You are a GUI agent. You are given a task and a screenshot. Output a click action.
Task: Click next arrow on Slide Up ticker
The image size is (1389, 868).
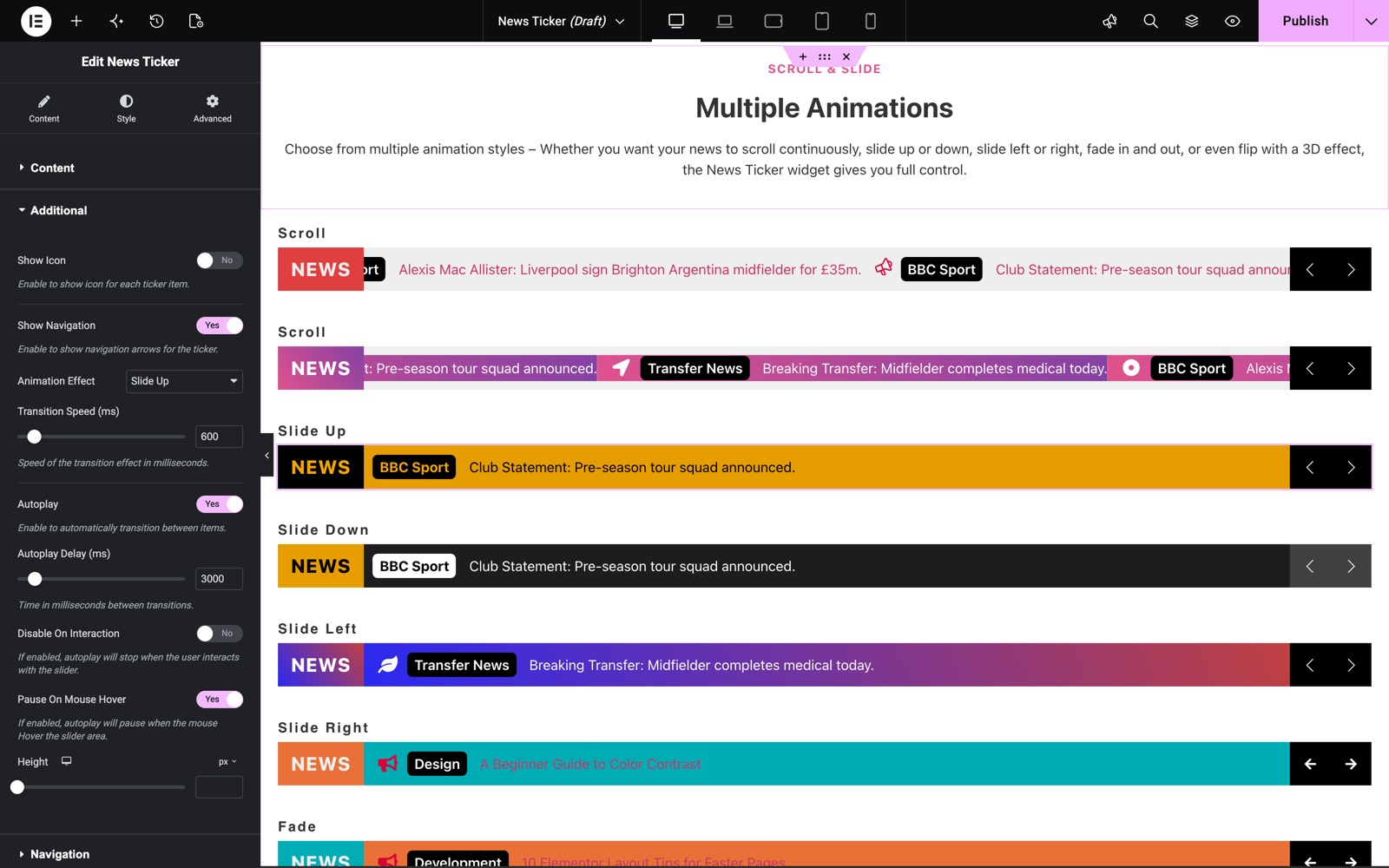pyautogui.click(x=1351, y=467)
